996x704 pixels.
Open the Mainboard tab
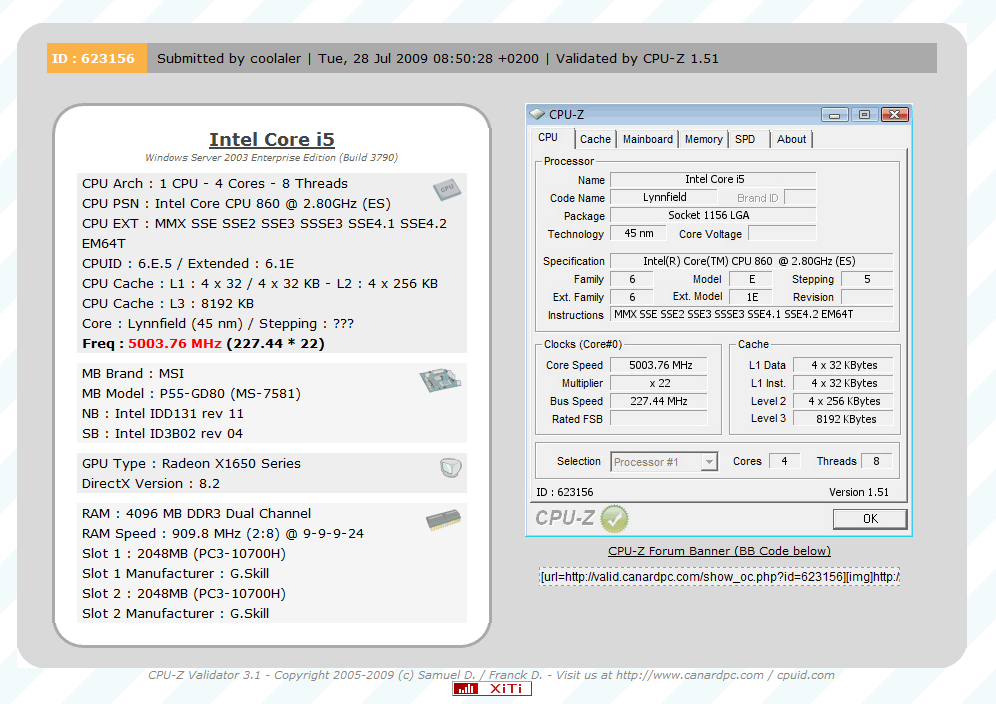point(647,139)
